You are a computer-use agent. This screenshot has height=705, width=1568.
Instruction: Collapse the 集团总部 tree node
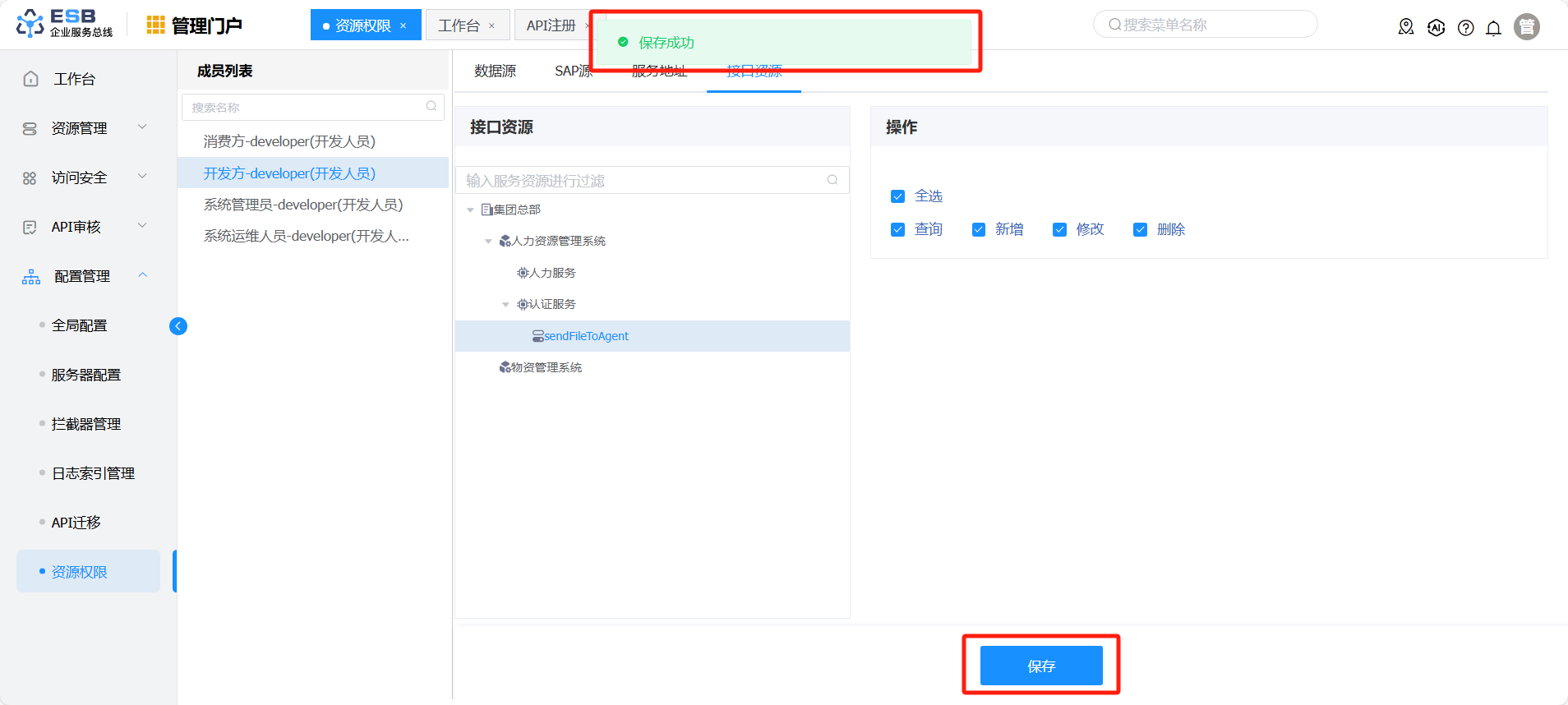[x=470, y=210]
